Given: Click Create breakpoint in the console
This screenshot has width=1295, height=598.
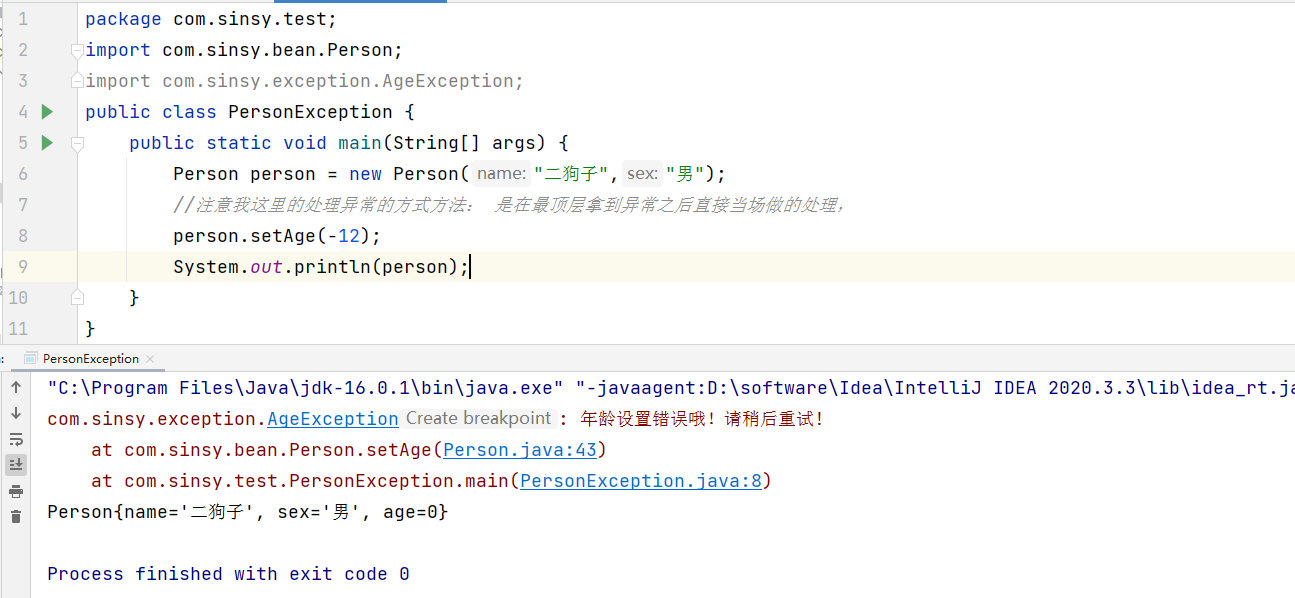Looking at the screenshot, I should (478, 418).
